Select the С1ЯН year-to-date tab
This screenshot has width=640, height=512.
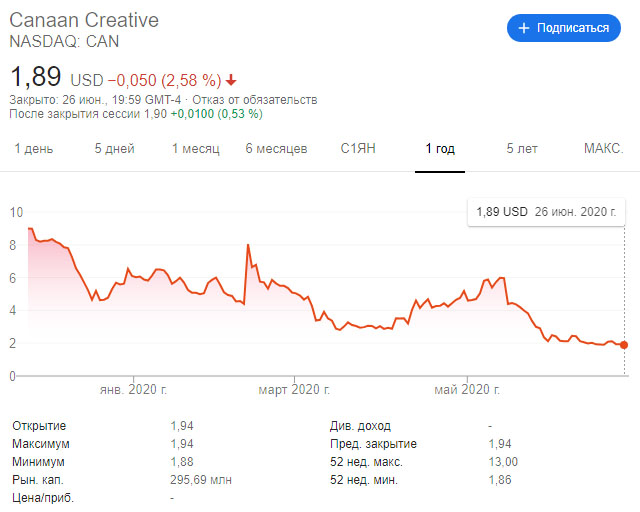(358, 149)
